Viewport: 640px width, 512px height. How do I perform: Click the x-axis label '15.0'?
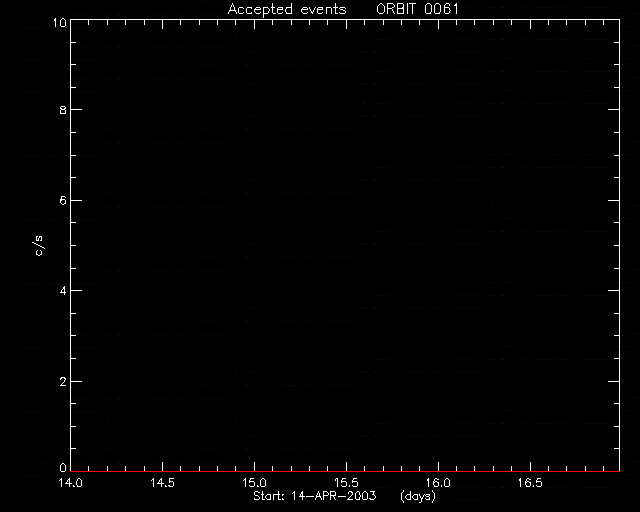point(254,483)
